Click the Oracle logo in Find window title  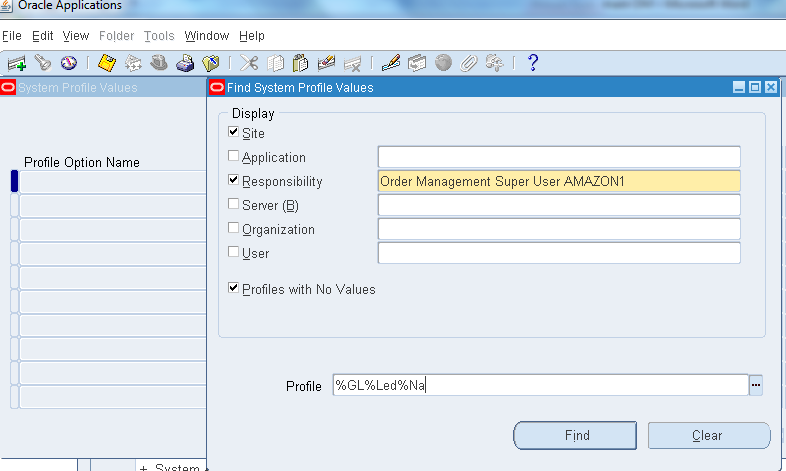click(217, 88)
